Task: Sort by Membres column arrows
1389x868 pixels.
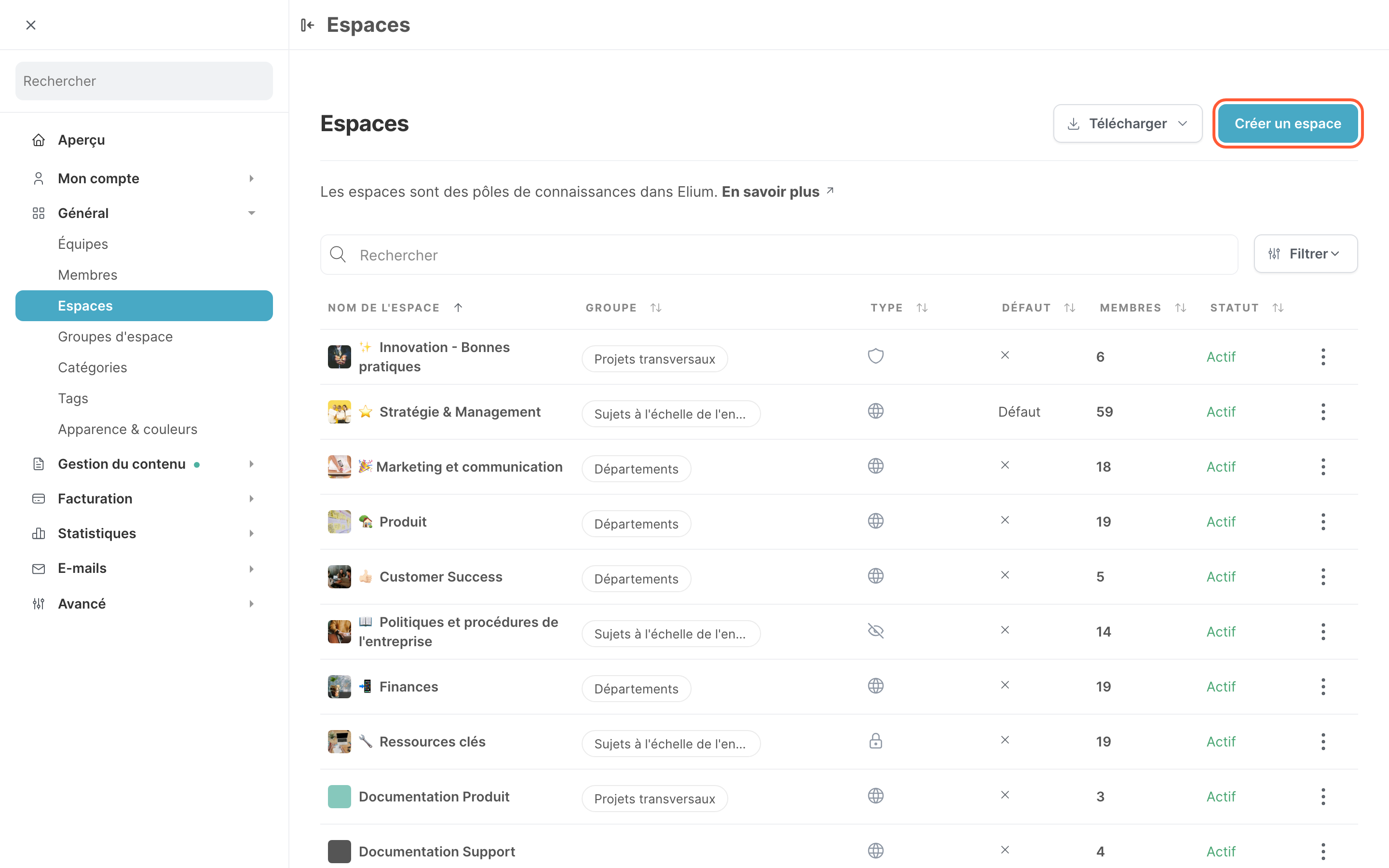Action: tap(1181, 308)
